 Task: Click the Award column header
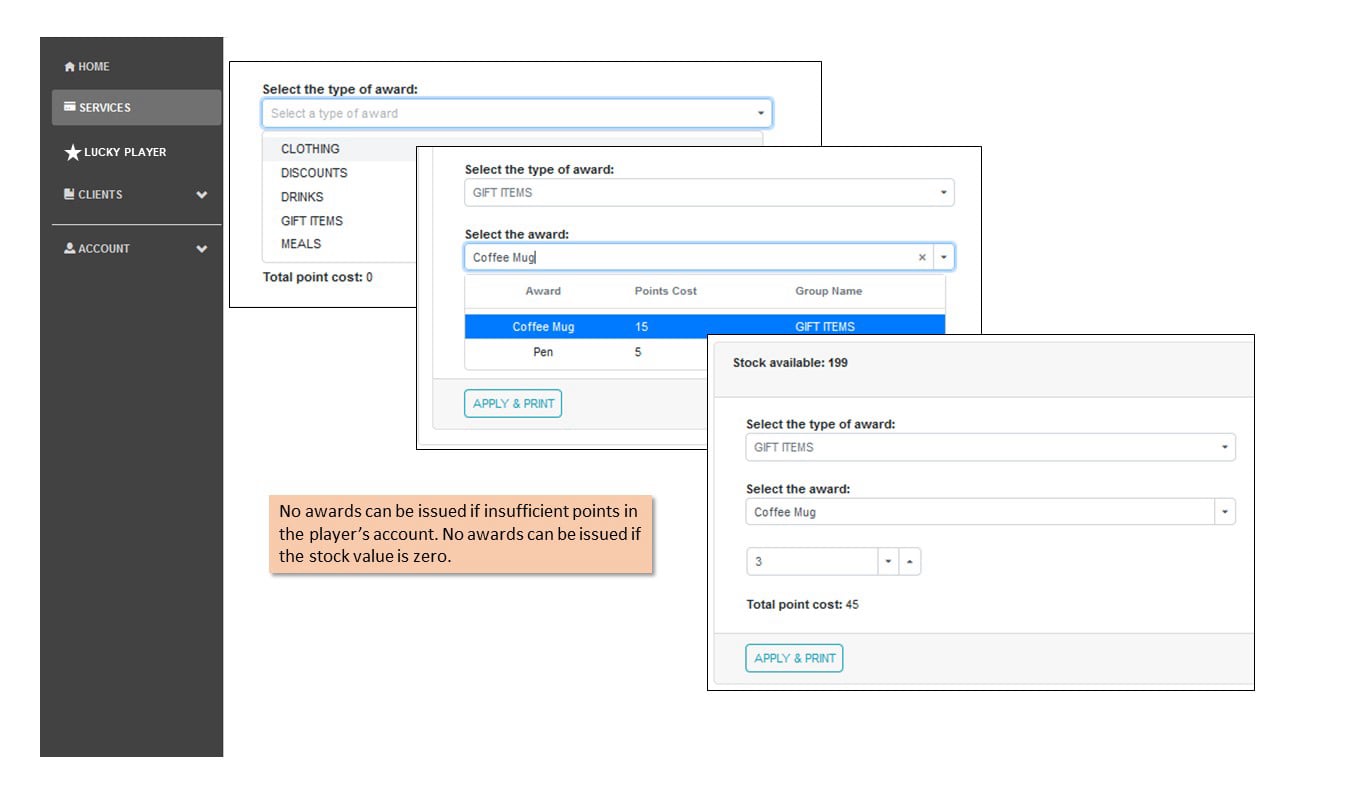pyautogui.click(x=543, y=291)
